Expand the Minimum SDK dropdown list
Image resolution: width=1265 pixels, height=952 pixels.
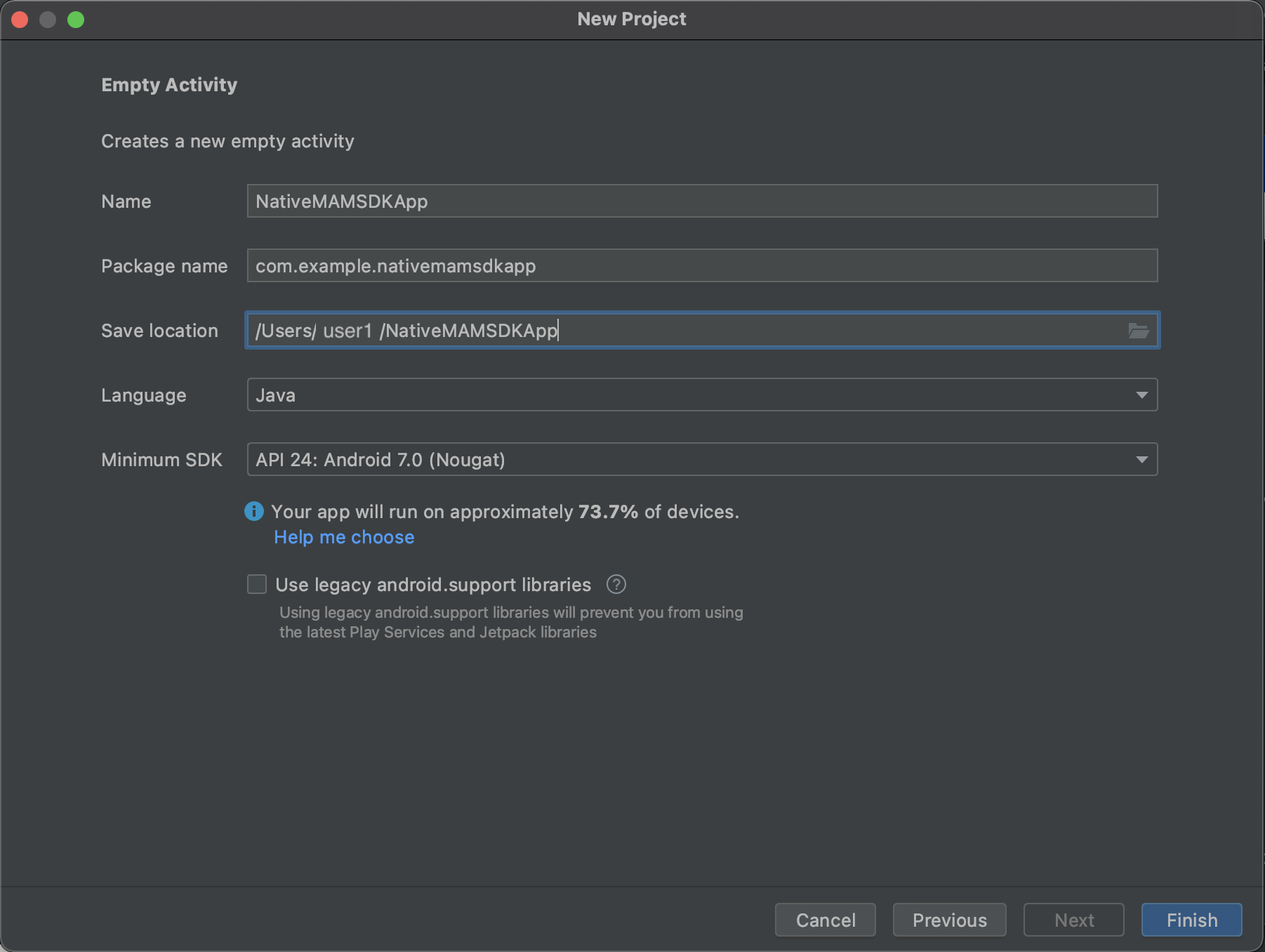pos(702,459)
